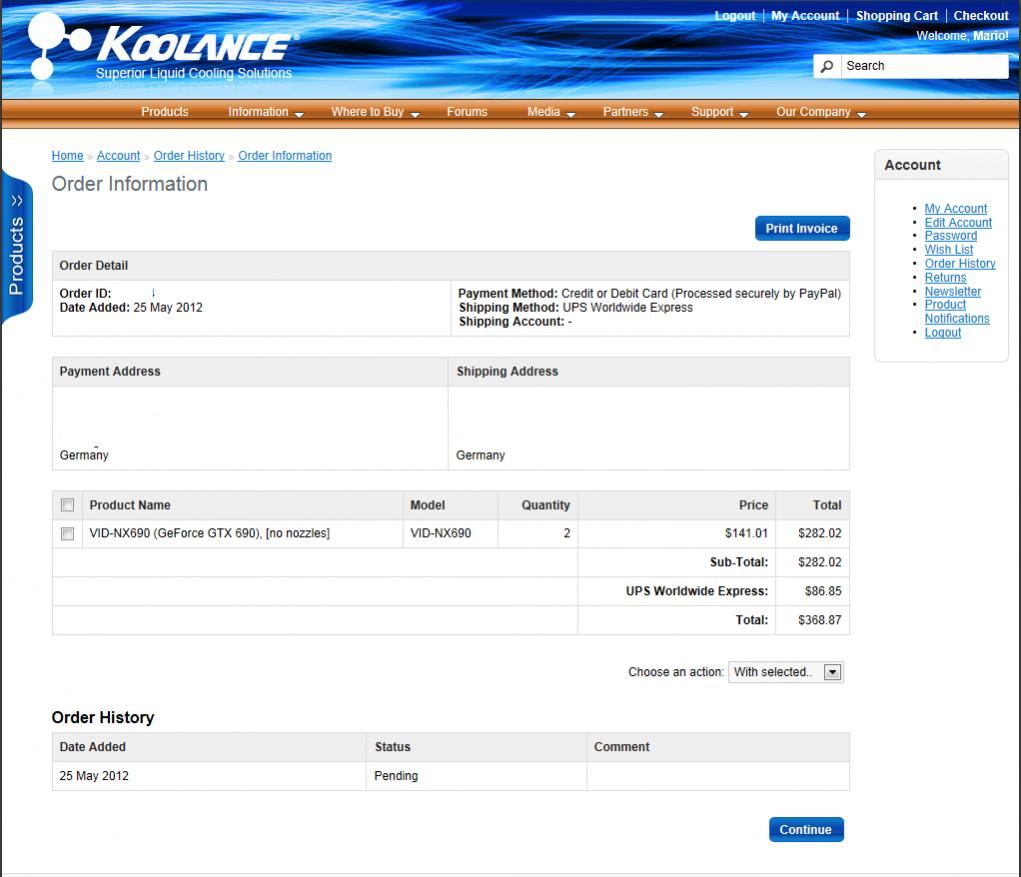Image resolution: width=1021 pixels, height=877 pixels.
Task: Expand the Media menu
Action: click(x=551, y=112)
